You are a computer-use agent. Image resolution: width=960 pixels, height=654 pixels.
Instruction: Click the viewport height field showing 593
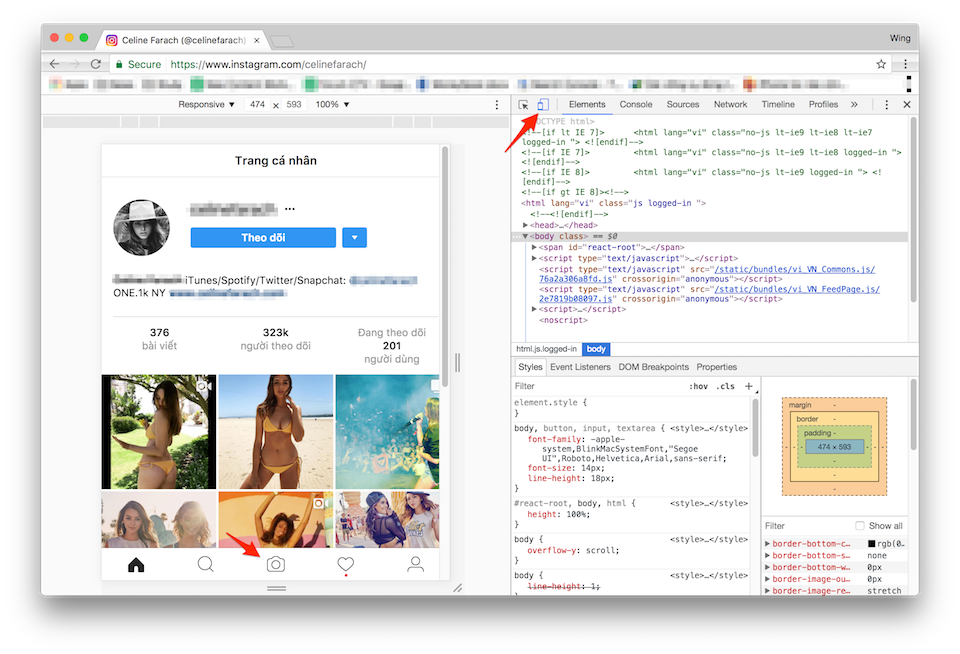coord(294,105)
